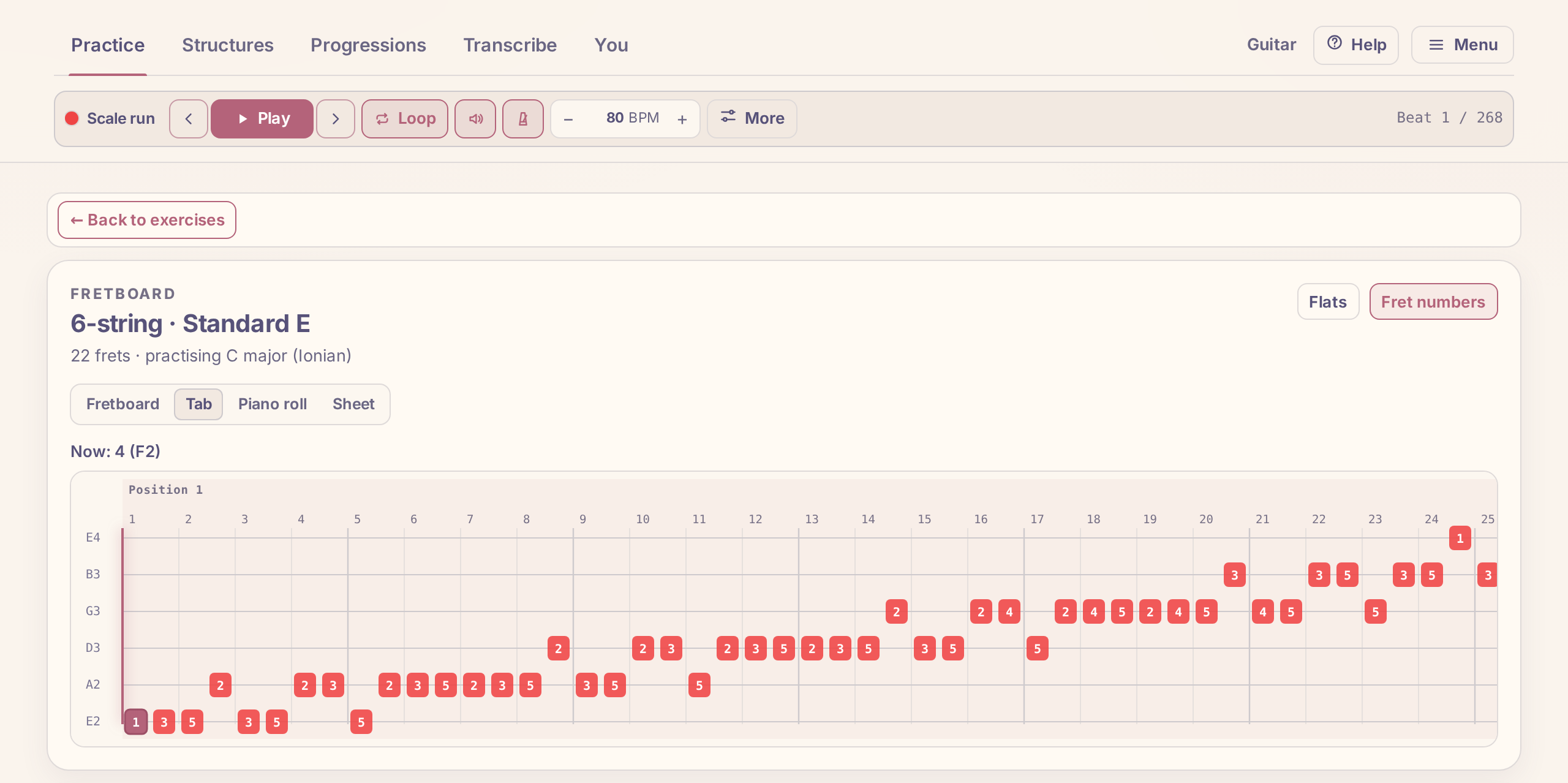Viewport: 1568px width, 783px height.
Task: Go to the You tab
Action: (x=611, y=45)
